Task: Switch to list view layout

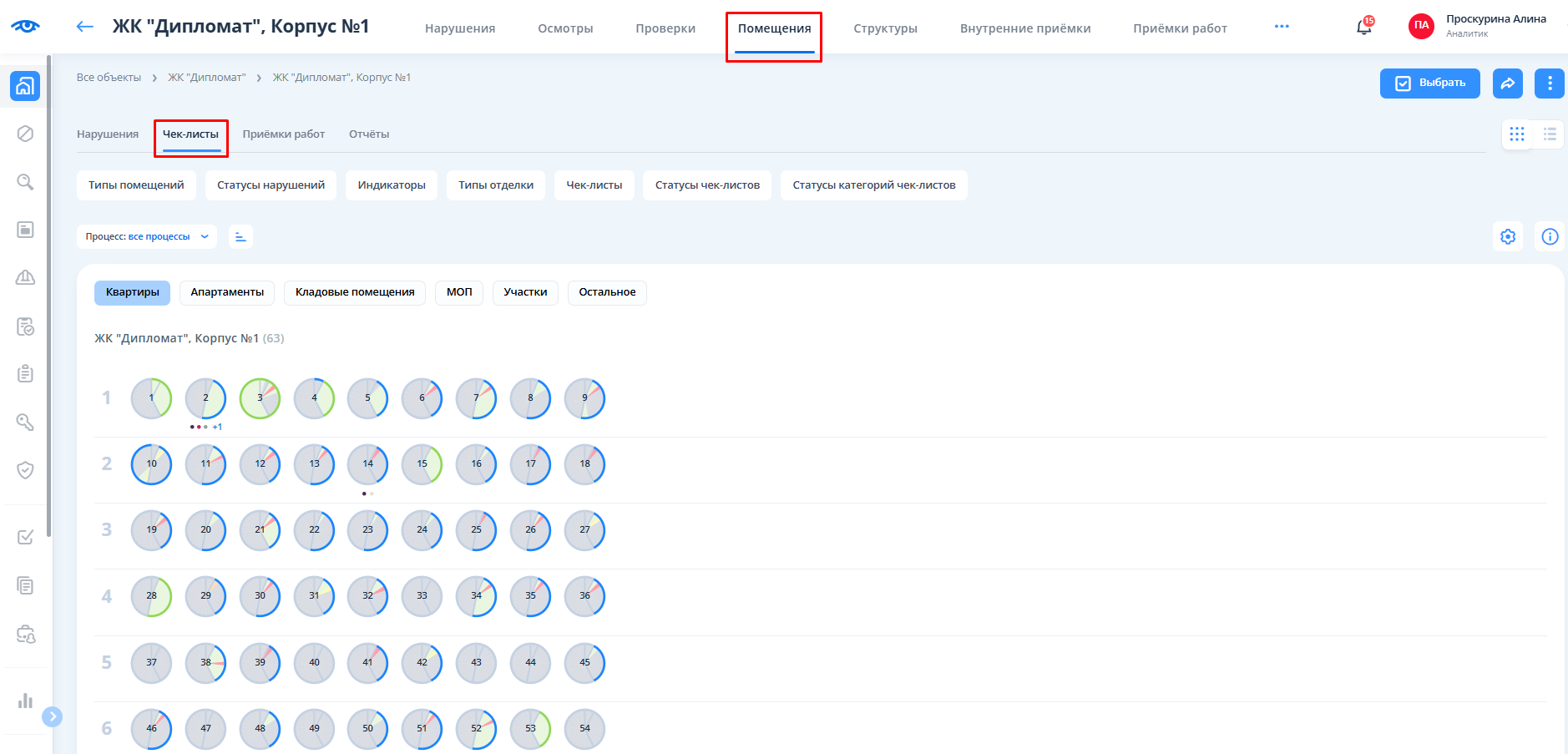Action: coord(1549,134)
